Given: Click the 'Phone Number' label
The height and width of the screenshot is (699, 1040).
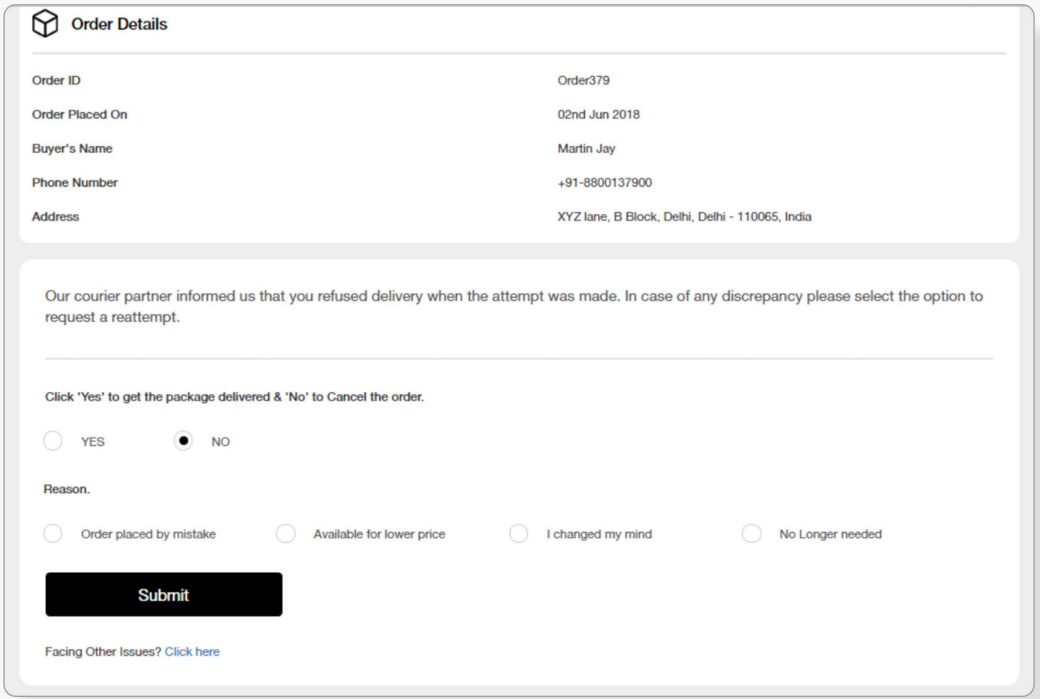Looking at the screenshot, I should 75,182.
